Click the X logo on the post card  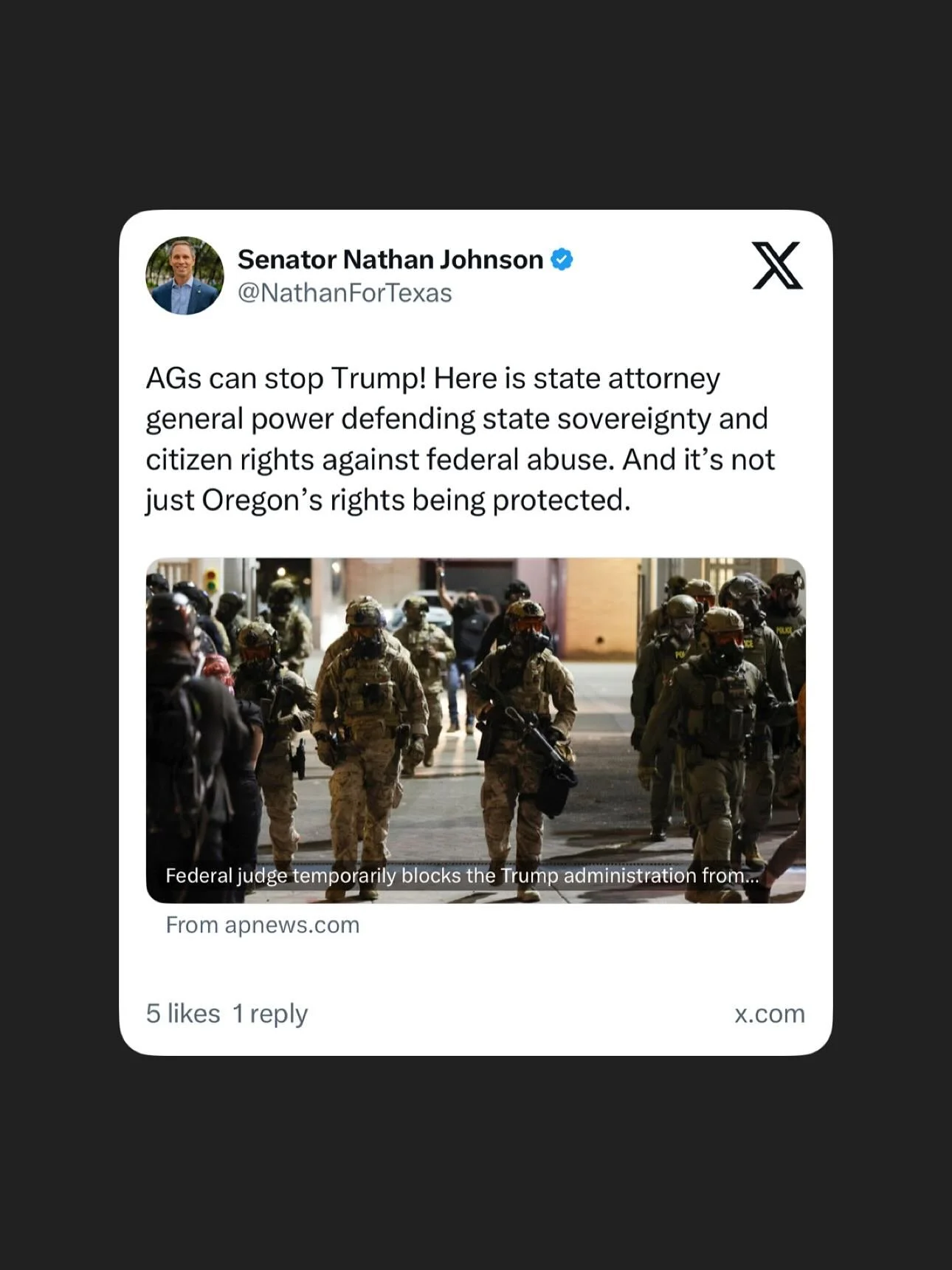click(777, 265)
